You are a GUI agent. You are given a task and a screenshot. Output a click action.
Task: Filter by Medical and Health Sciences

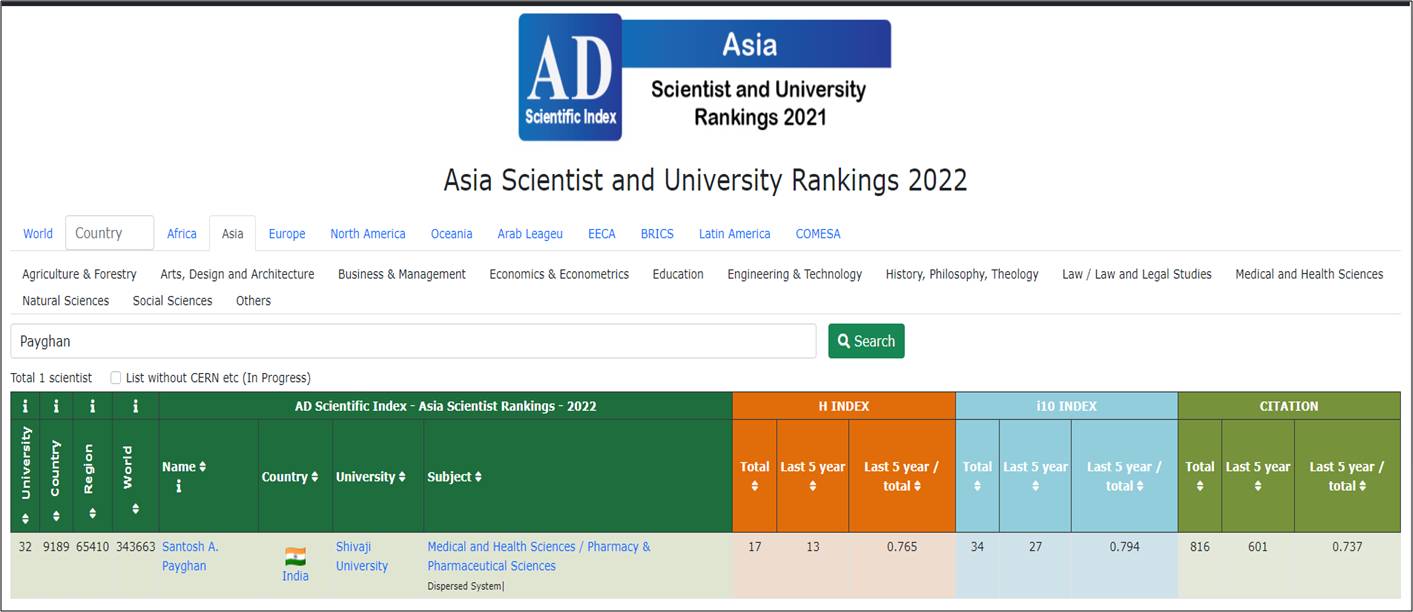(1308, 274)
